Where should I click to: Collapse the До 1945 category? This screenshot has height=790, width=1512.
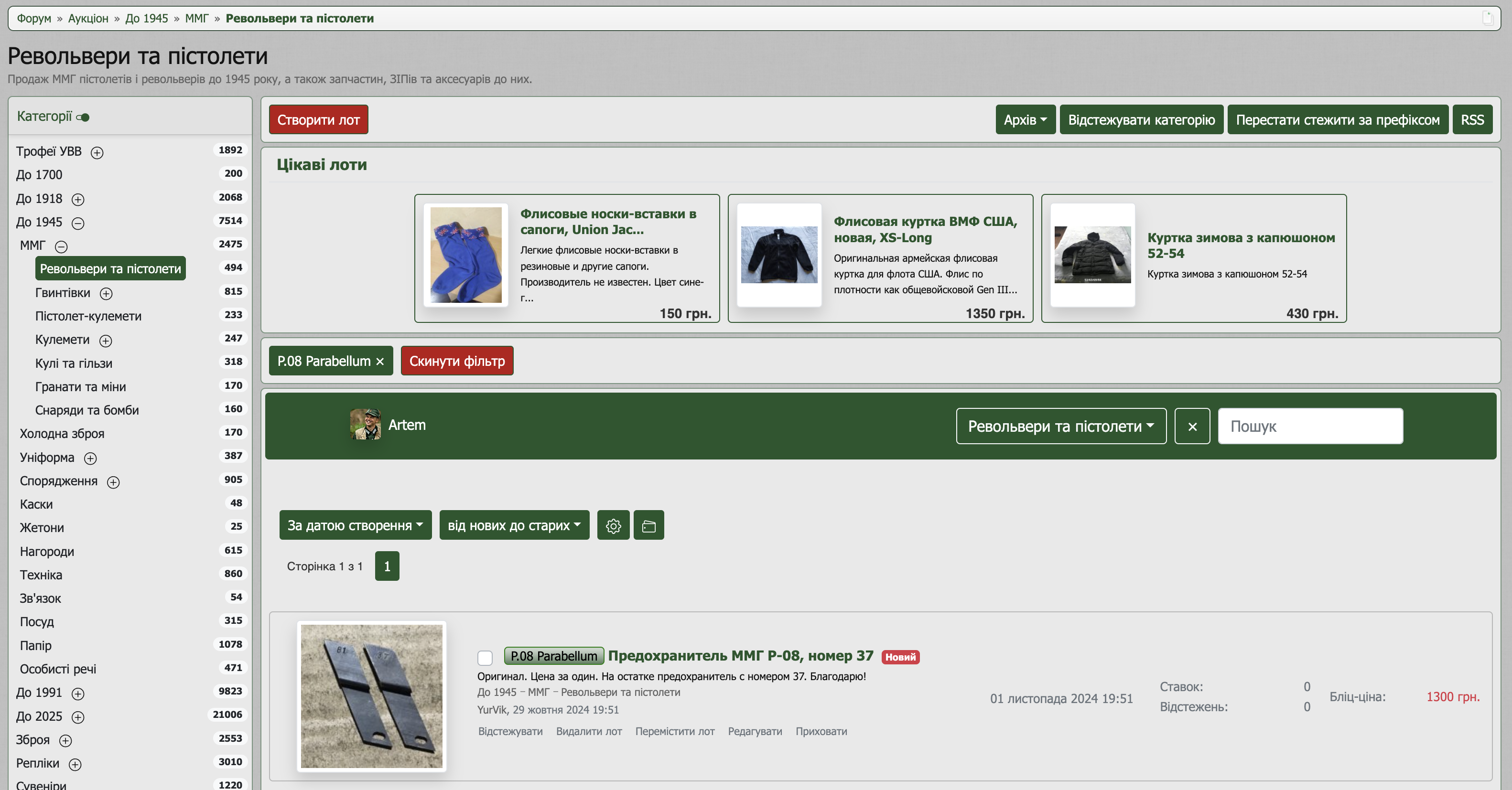pos(78,223)
